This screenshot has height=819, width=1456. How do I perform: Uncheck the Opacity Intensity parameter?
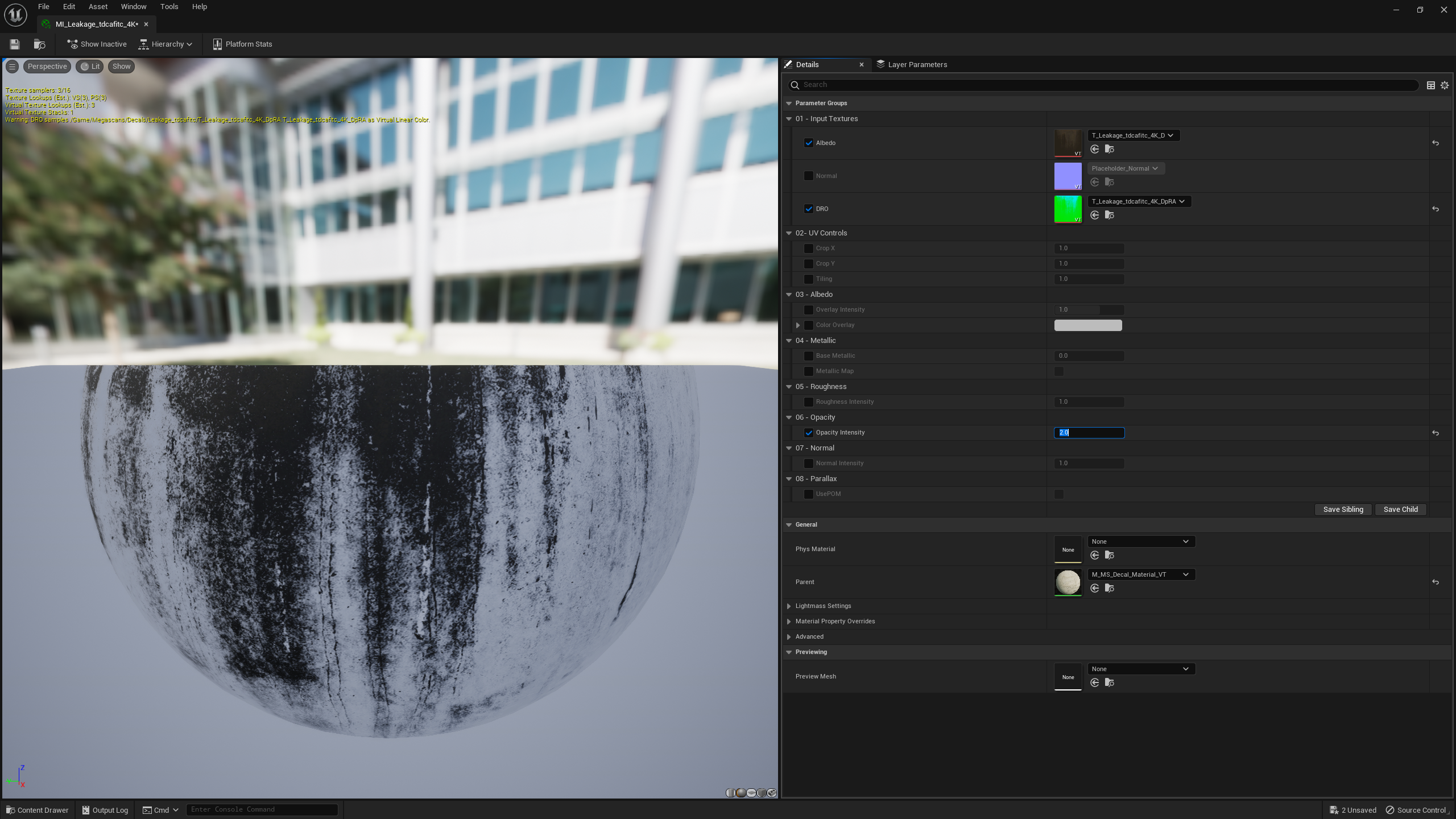tap(808, 433)
